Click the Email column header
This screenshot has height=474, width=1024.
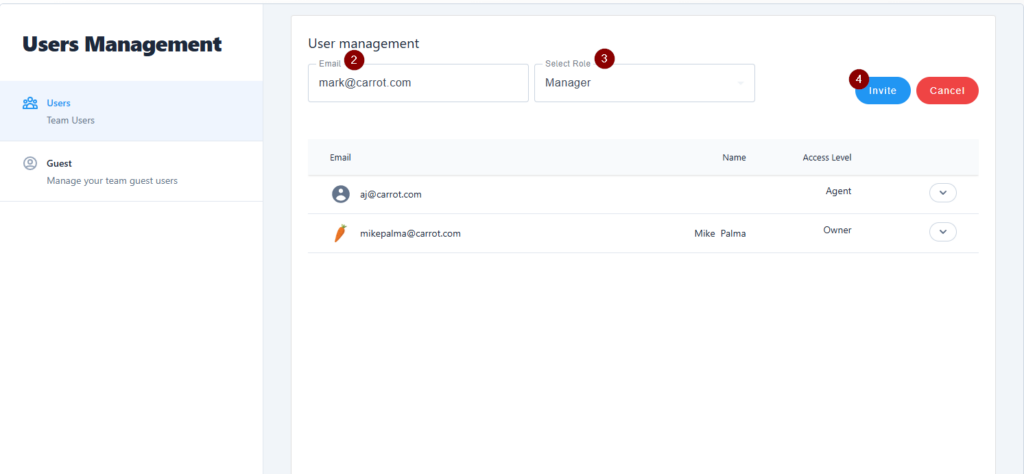(x=340, y=158)
